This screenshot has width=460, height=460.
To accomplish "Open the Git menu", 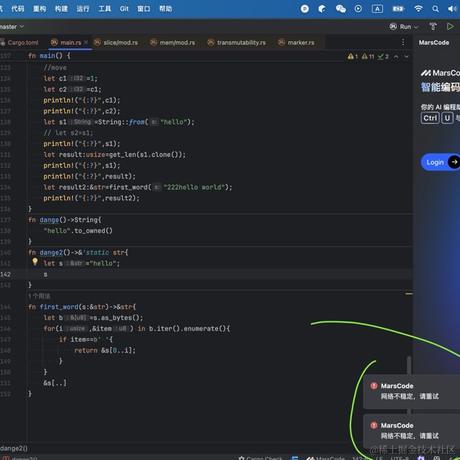I will click(x=124, y=9).
